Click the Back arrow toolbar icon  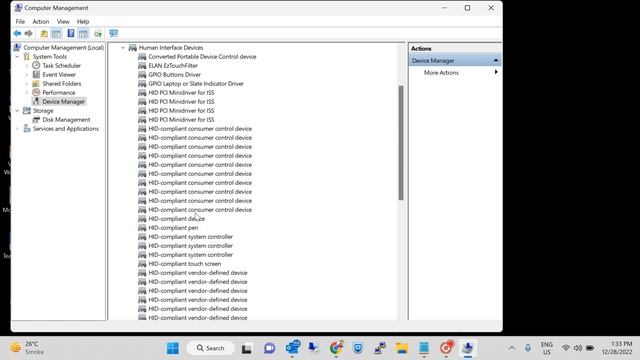pos(17,33)
